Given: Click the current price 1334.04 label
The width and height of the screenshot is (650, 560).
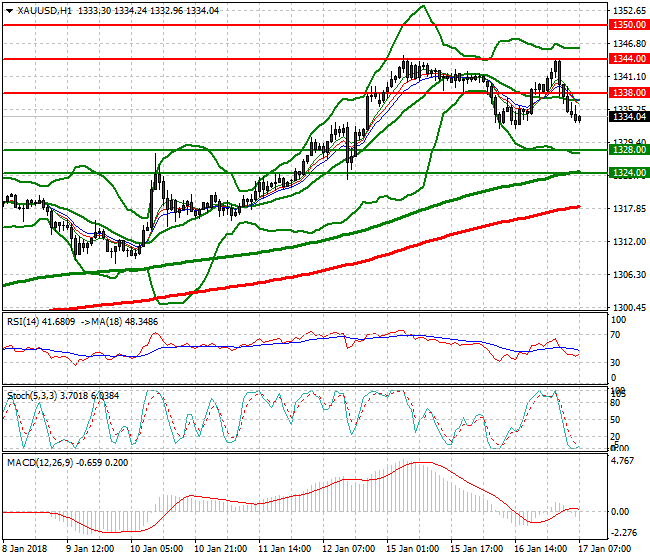Looking at the screenshot, I should pyautogui.click(x=629, y=117).
